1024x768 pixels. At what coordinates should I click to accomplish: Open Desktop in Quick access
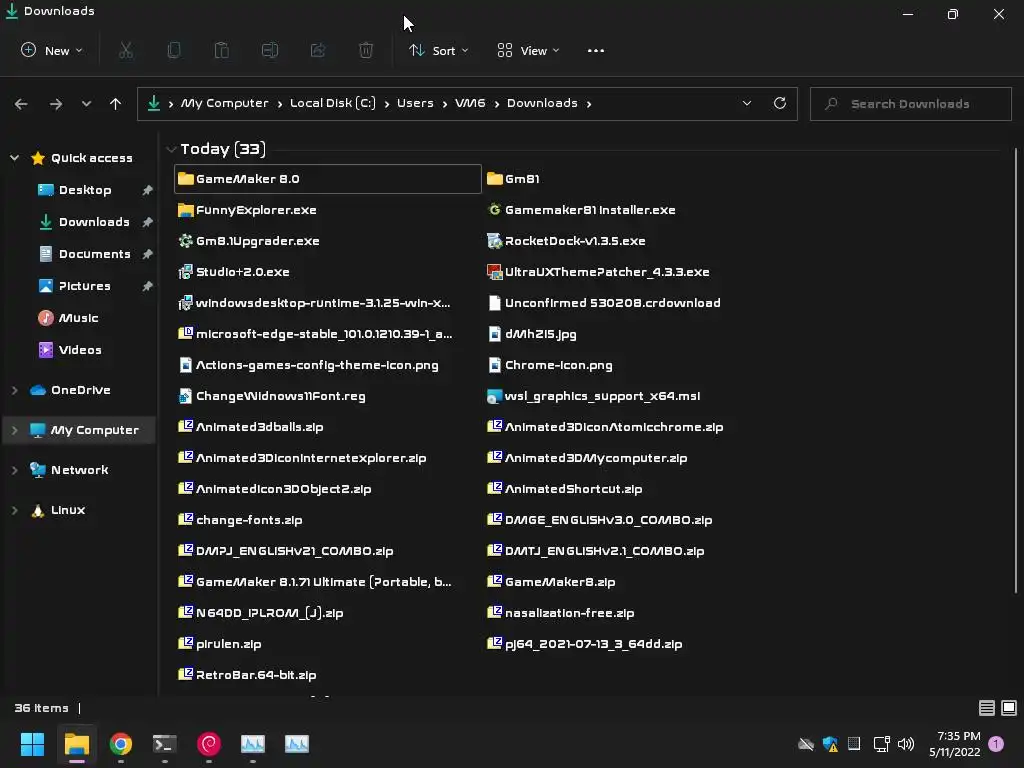84,190
